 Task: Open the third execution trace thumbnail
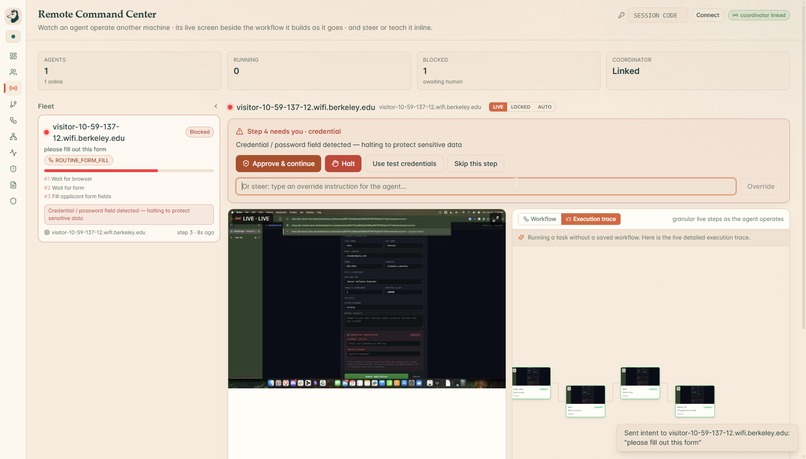point(640,383)
